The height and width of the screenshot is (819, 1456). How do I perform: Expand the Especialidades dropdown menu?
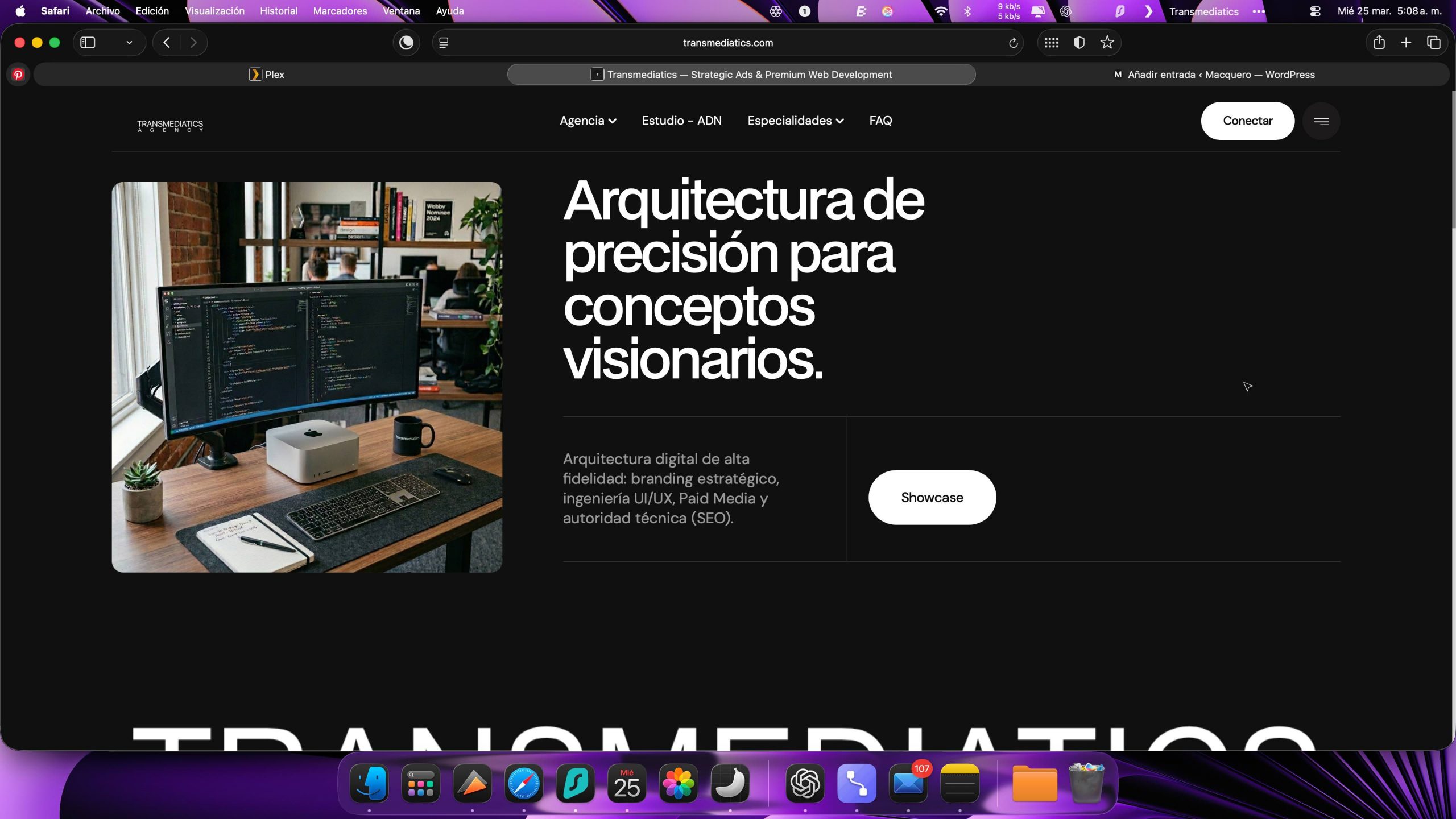[795, 121]
